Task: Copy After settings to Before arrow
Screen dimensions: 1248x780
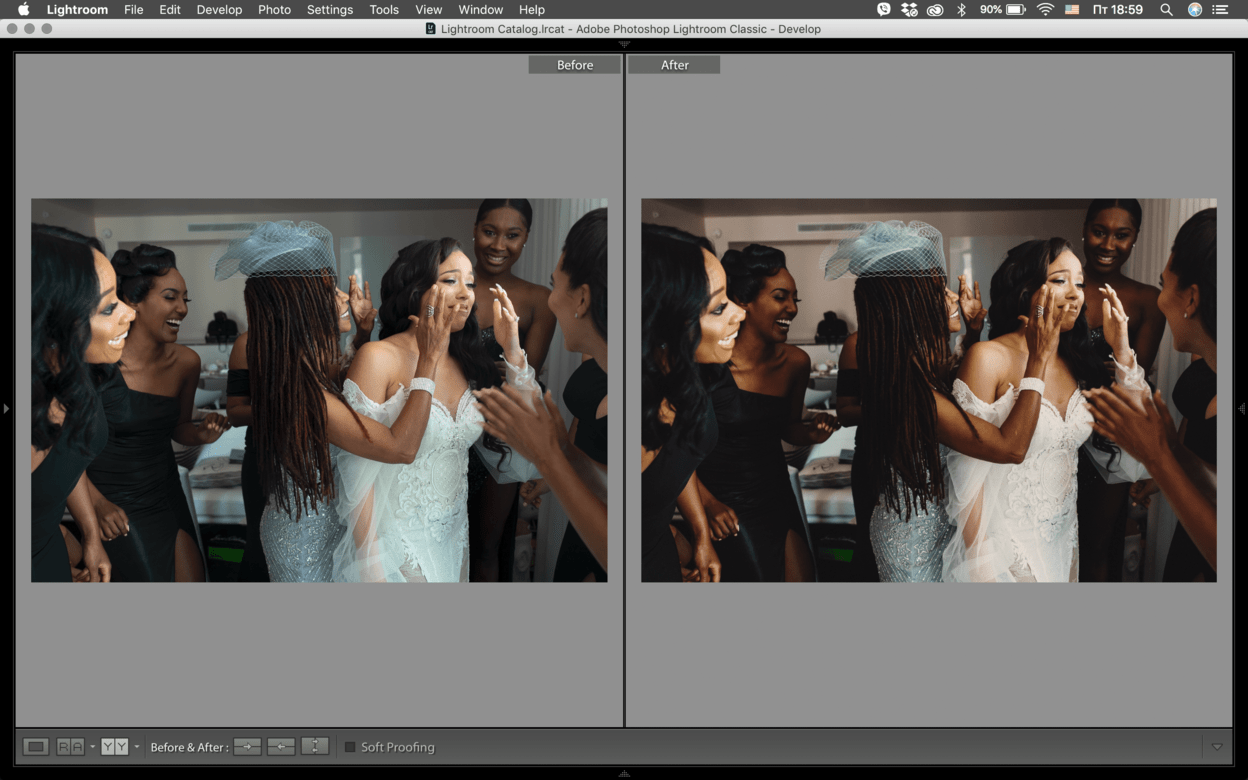Action: coord(281,747)
